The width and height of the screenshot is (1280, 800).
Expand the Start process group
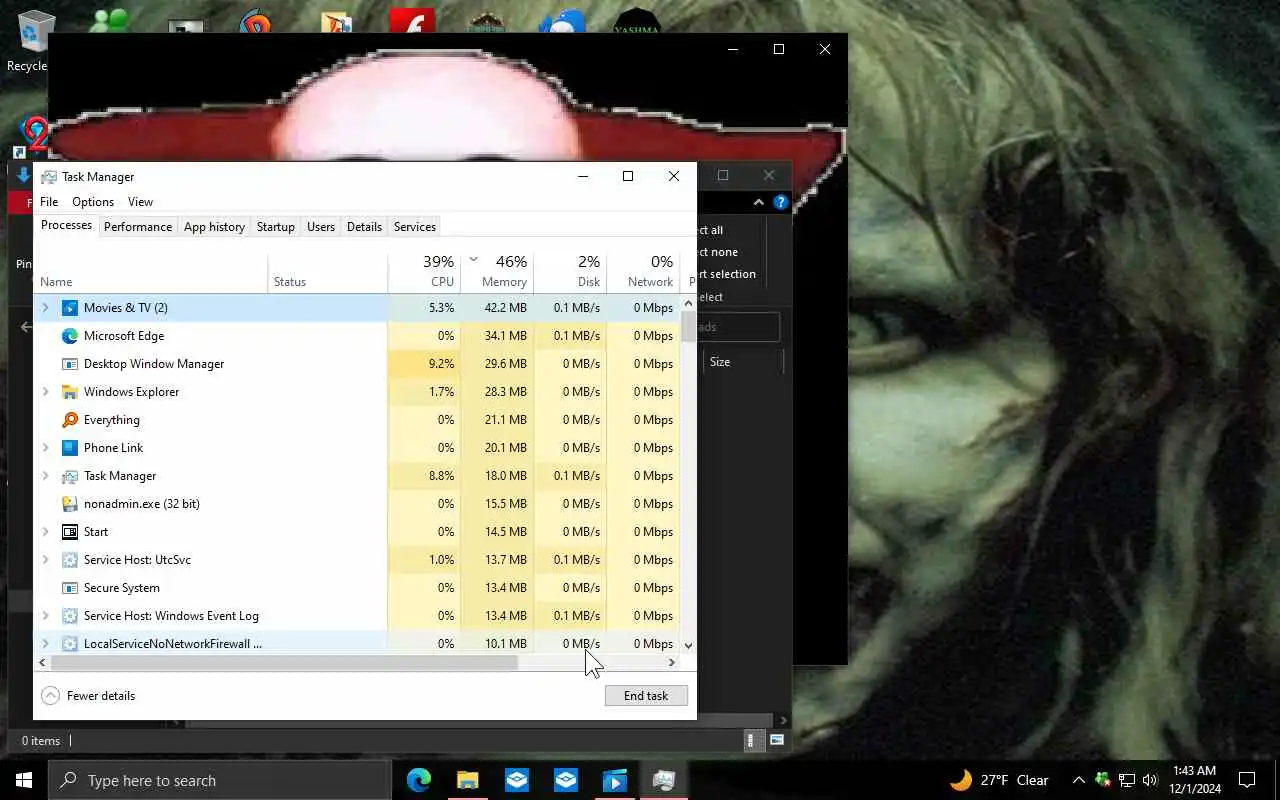click(45, 532)
